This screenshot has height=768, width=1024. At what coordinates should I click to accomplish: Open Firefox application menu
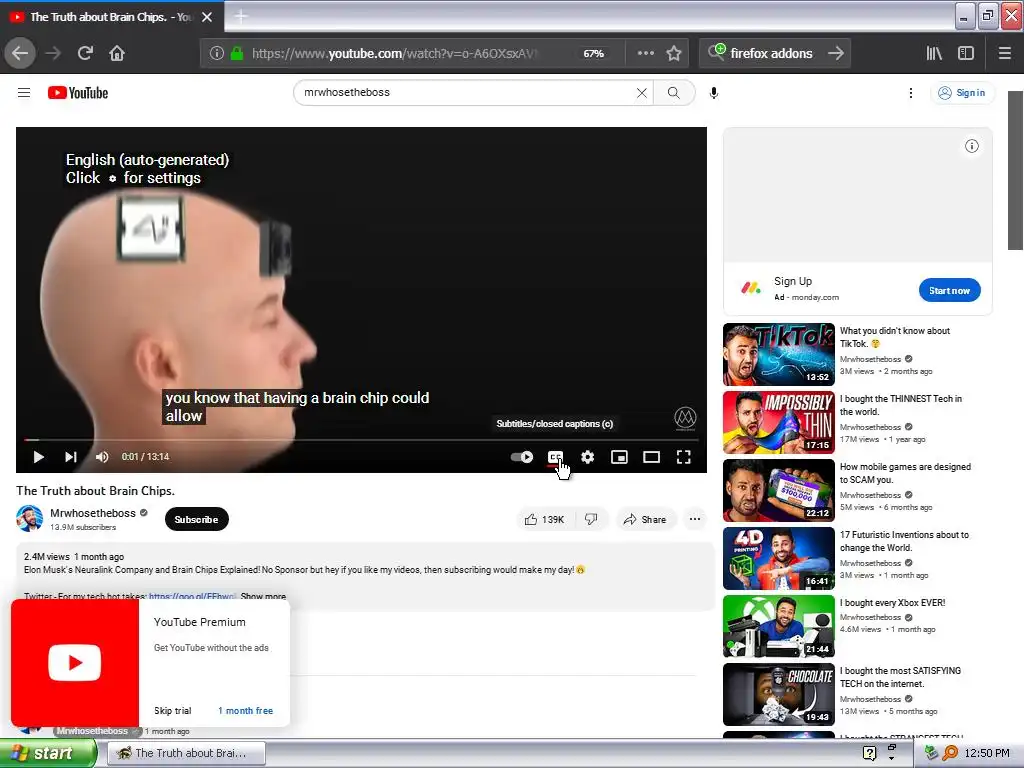[1005, 54]
